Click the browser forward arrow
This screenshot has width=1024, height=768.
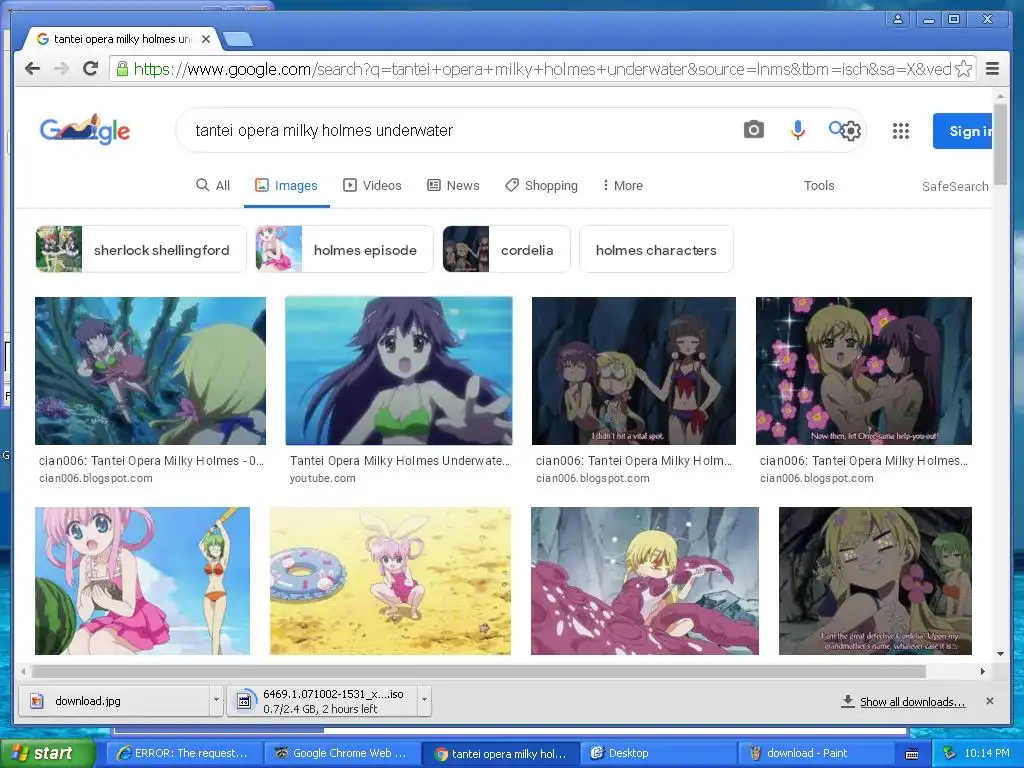pos(61,69)
